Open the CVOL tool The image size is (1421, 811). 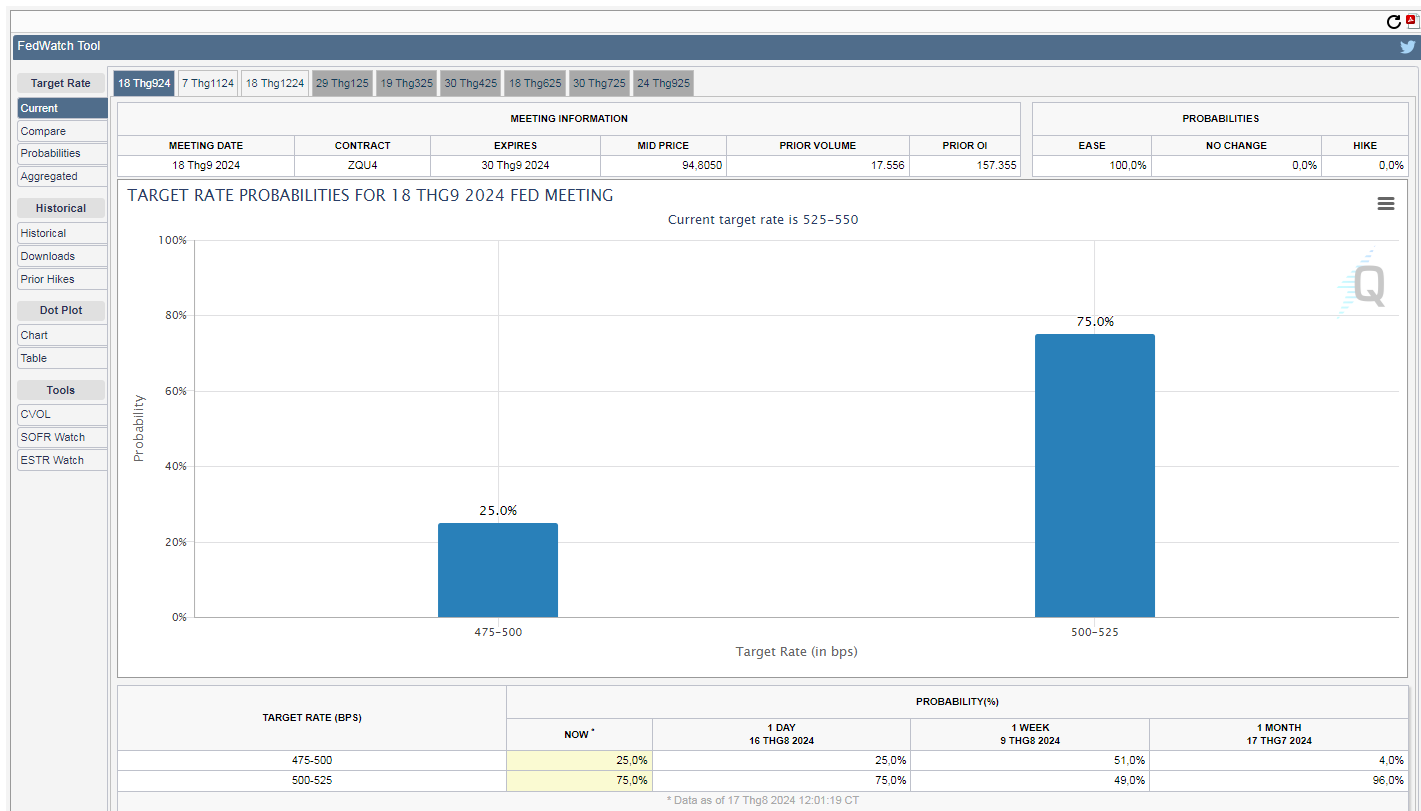coord(62,414)
